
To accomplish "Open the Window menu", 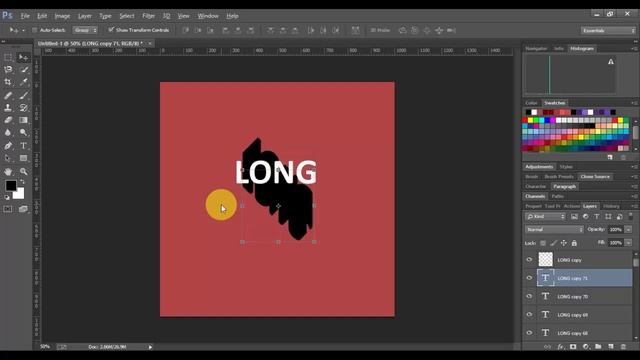I will coord(208,16).
